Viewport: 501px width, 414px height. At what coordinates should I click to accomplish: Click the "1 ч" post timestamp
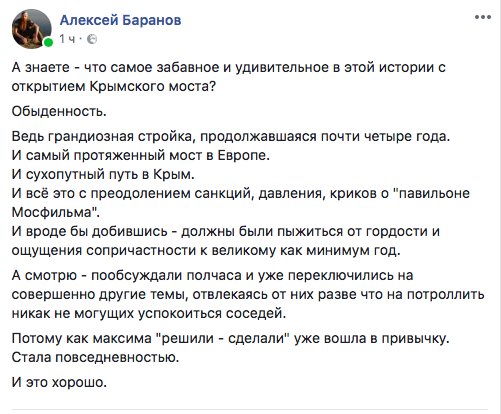pyautogui.click(x=67, y=39)
